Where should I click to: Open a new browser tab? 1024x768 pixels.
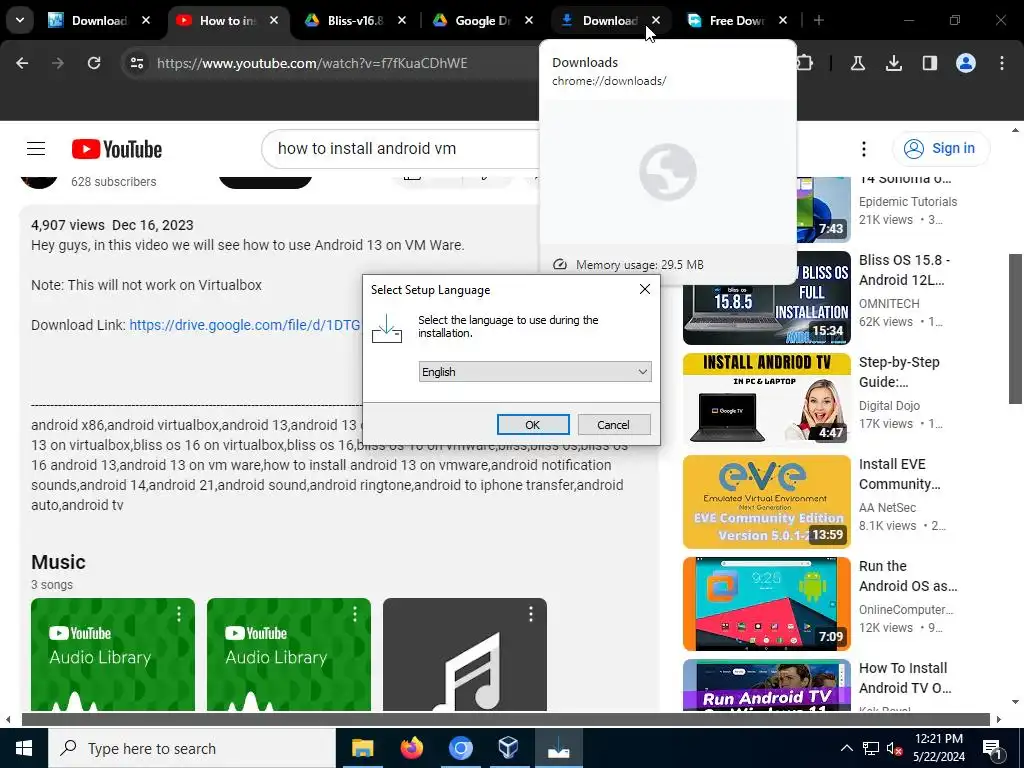click(x=818, y=21)
